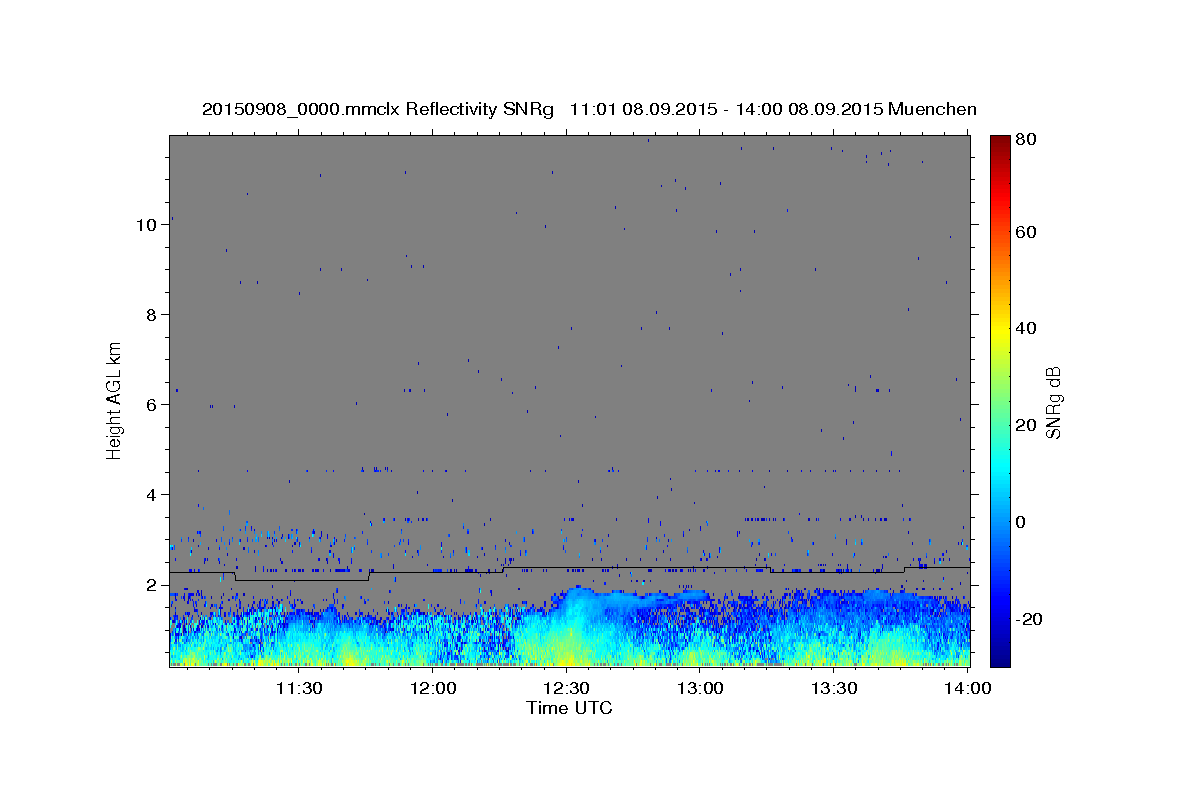
Task: Click the height axis value 6
Action: point(151,405)
